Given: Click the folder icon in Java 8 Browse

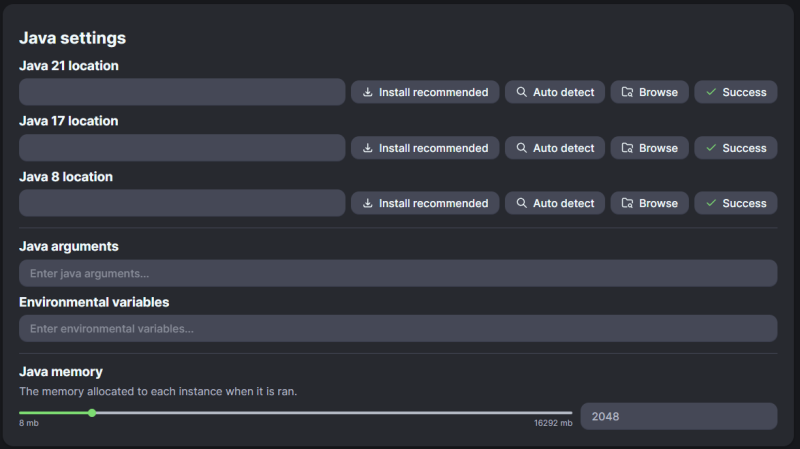Looking at the screenshot, I should tap(627, 203).
